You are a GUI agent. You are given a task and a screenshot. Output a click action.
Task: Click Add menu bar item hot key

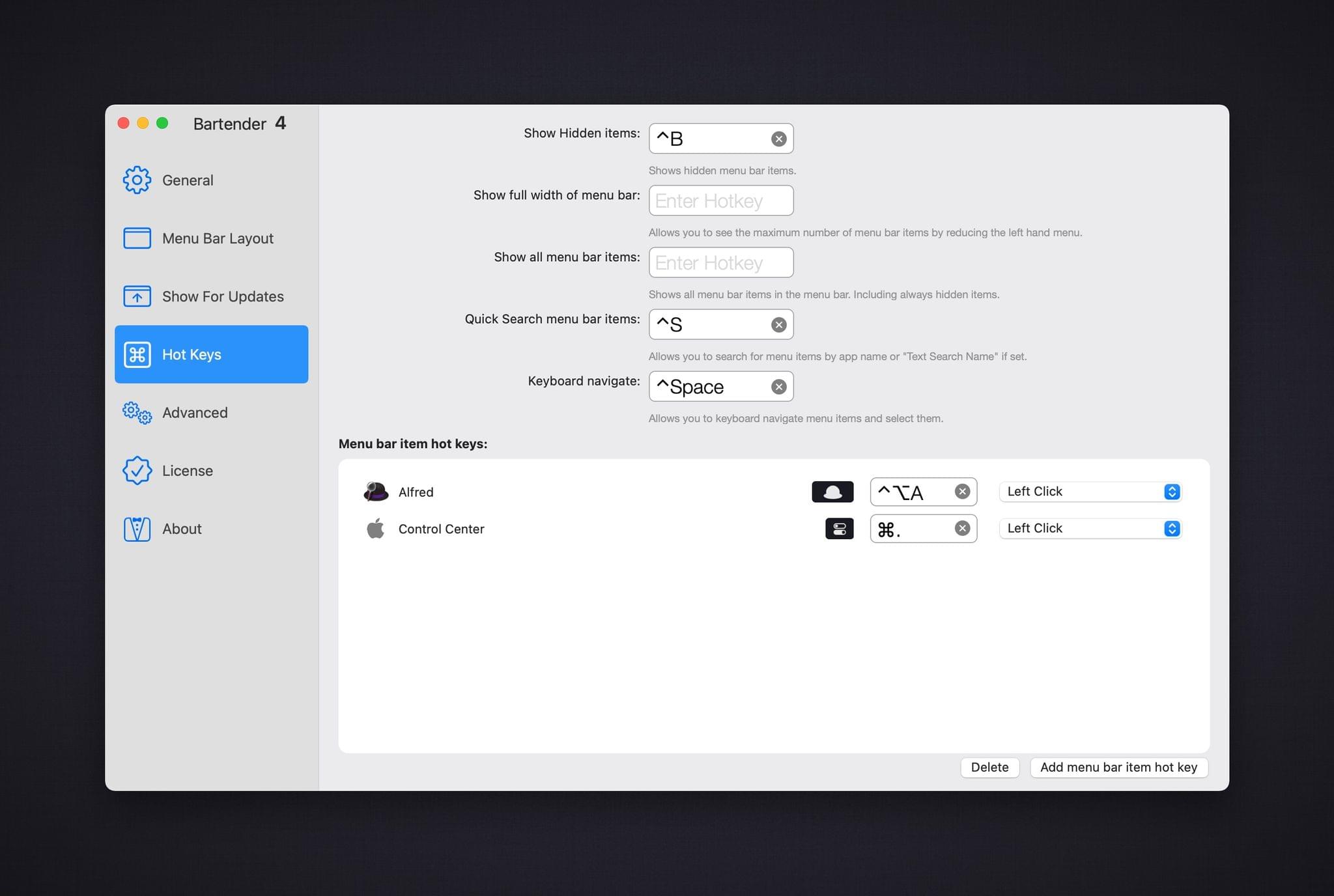click(1119, 767)
